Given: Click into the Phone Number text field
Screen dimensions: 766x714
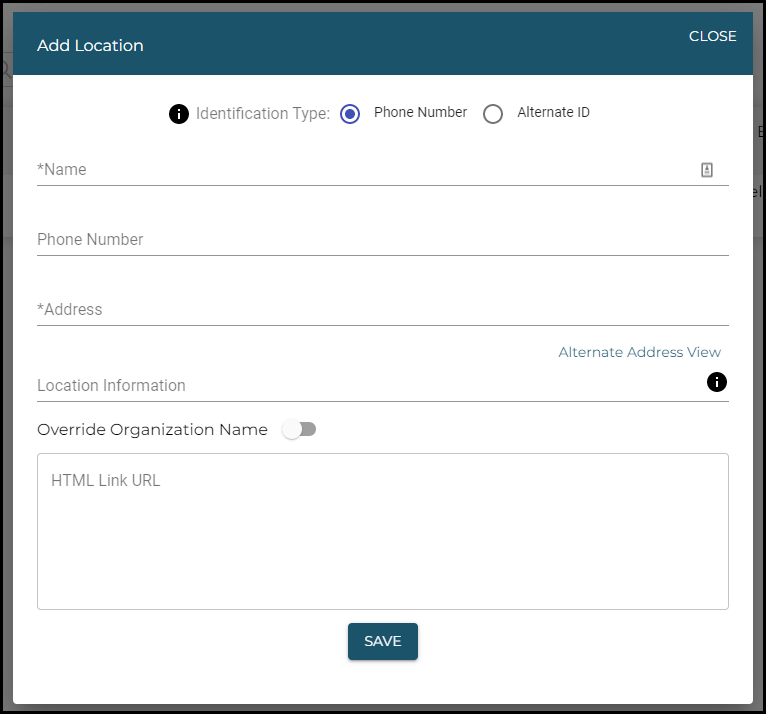Looking at the screenshot, I should tap(382, 240).
